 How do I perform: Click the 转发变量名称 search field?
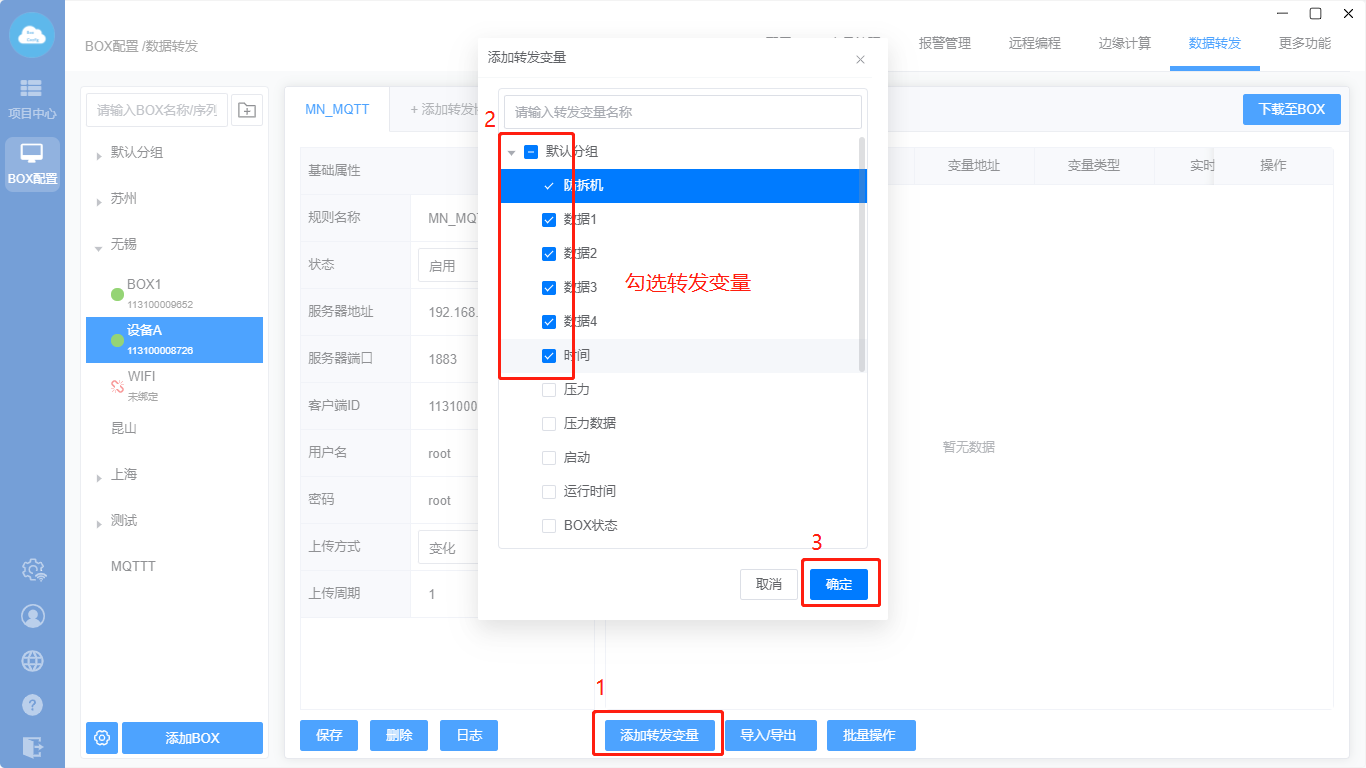682,112
